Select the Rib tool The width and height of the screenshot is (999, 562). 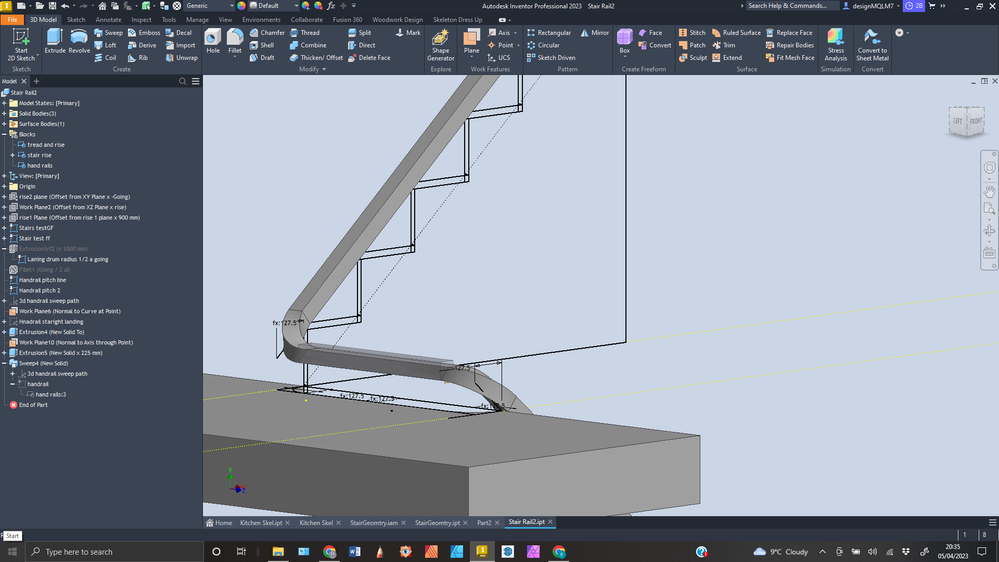(x=138, y=57)
